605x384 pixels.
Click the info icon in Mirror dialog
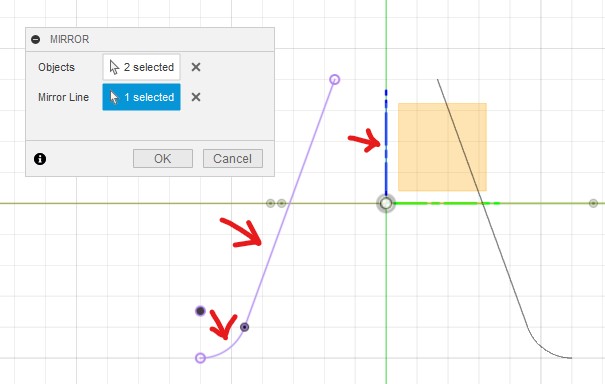(x=40, y=159)
